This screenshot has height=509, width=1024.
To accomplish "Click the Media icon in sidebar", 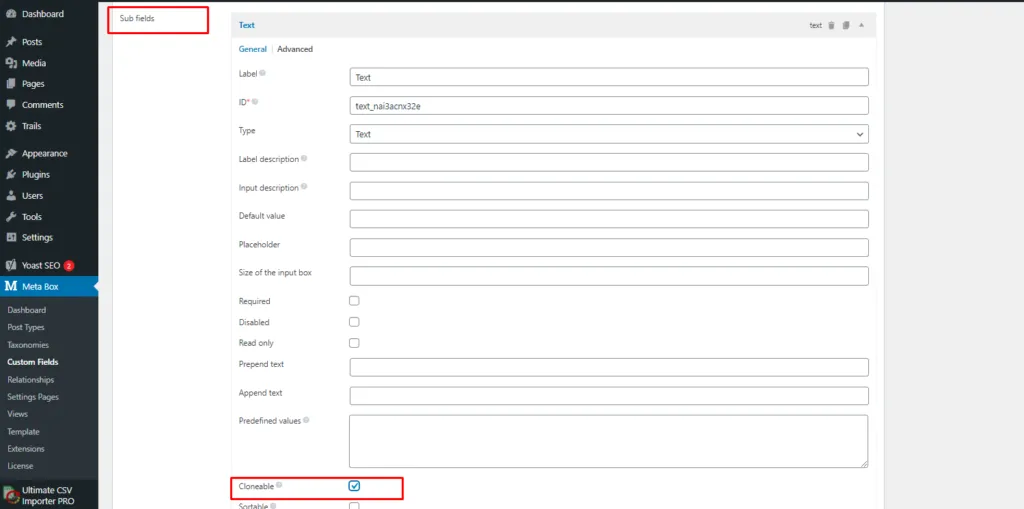I will click(10, 63).
